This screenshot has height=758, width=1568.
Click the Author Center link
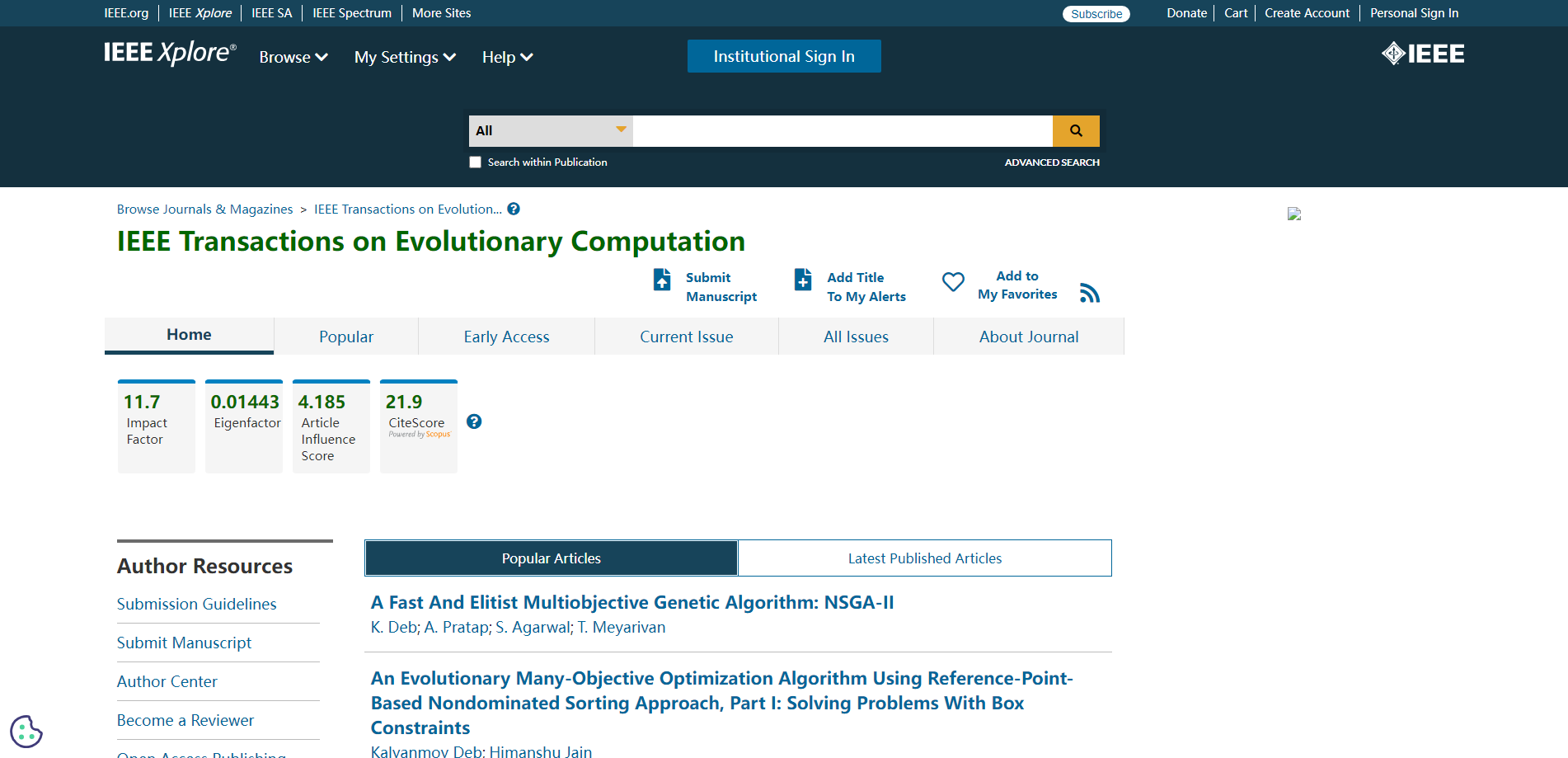pyautogui.click(x=167, y=681)
